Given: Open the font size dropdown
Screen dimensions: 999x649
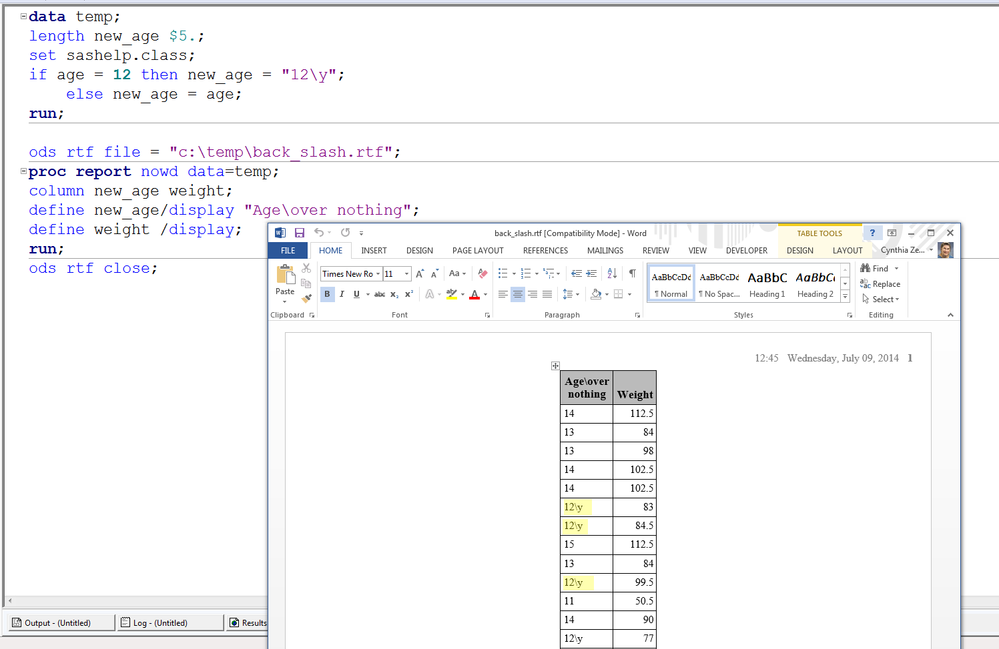Looking at the screenshot, I should pos(405,274).
